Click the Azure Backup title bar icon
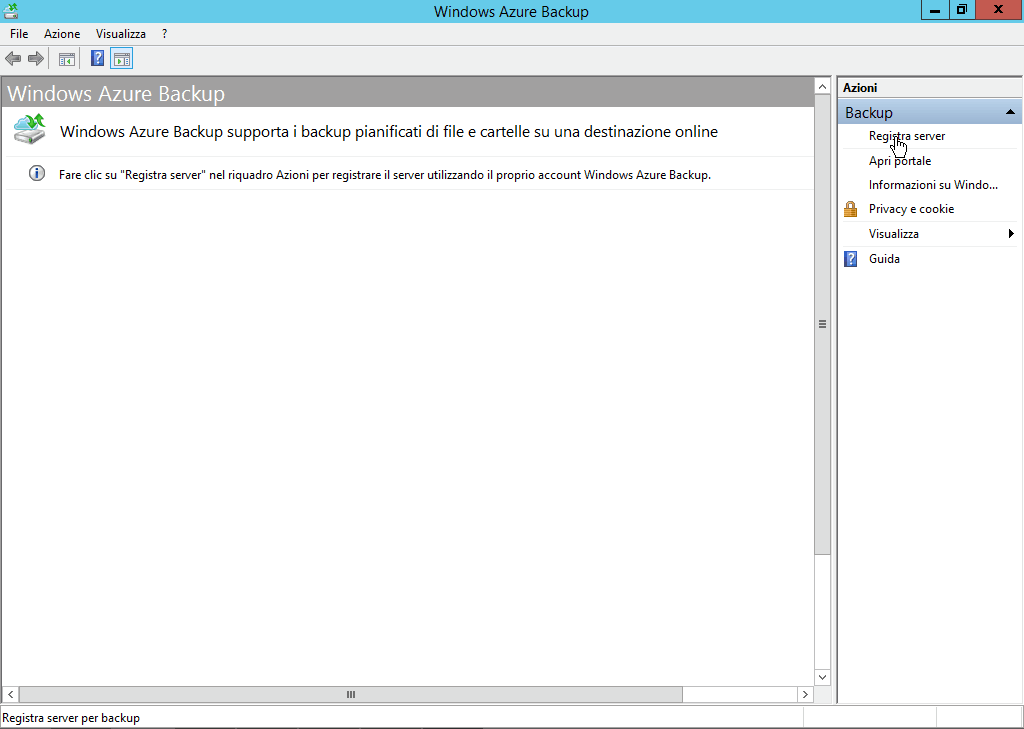Viewport: 1024px width, 729px height. click(x=11, y=11)
